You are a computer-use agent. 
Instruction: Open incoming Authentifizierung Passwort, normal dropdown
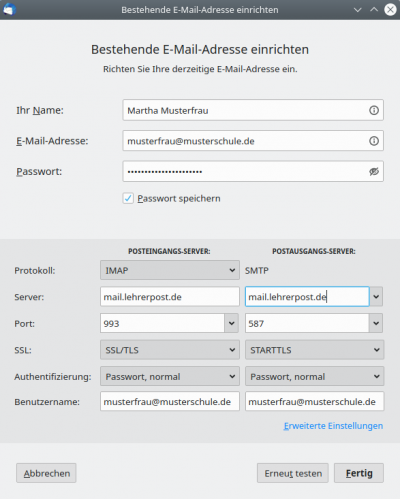pyautogui.click(x=170, y=376)
